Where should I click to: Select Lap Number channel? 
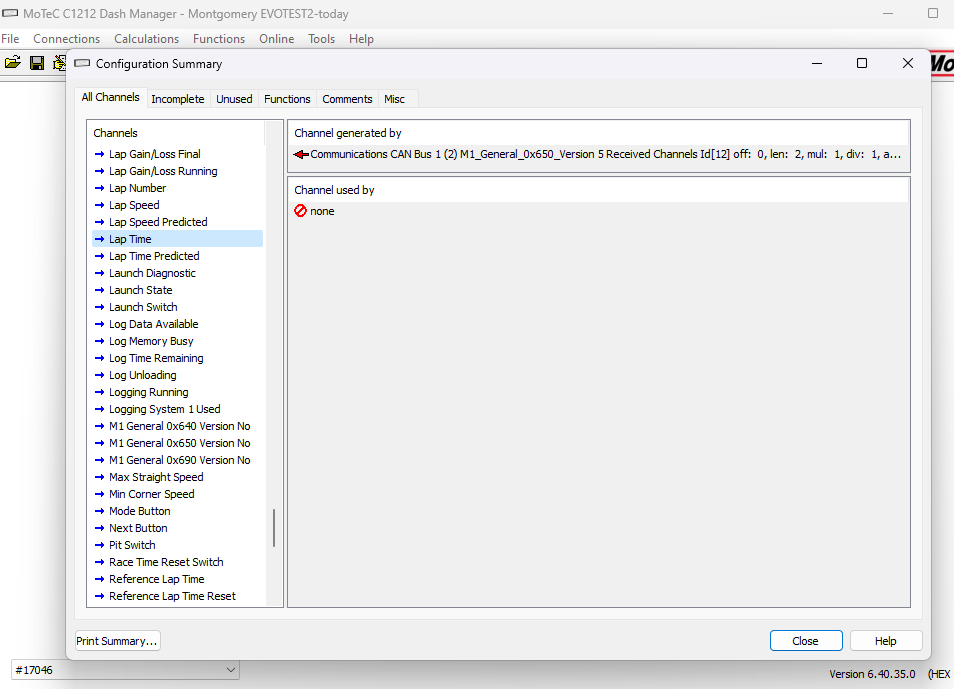178,189
